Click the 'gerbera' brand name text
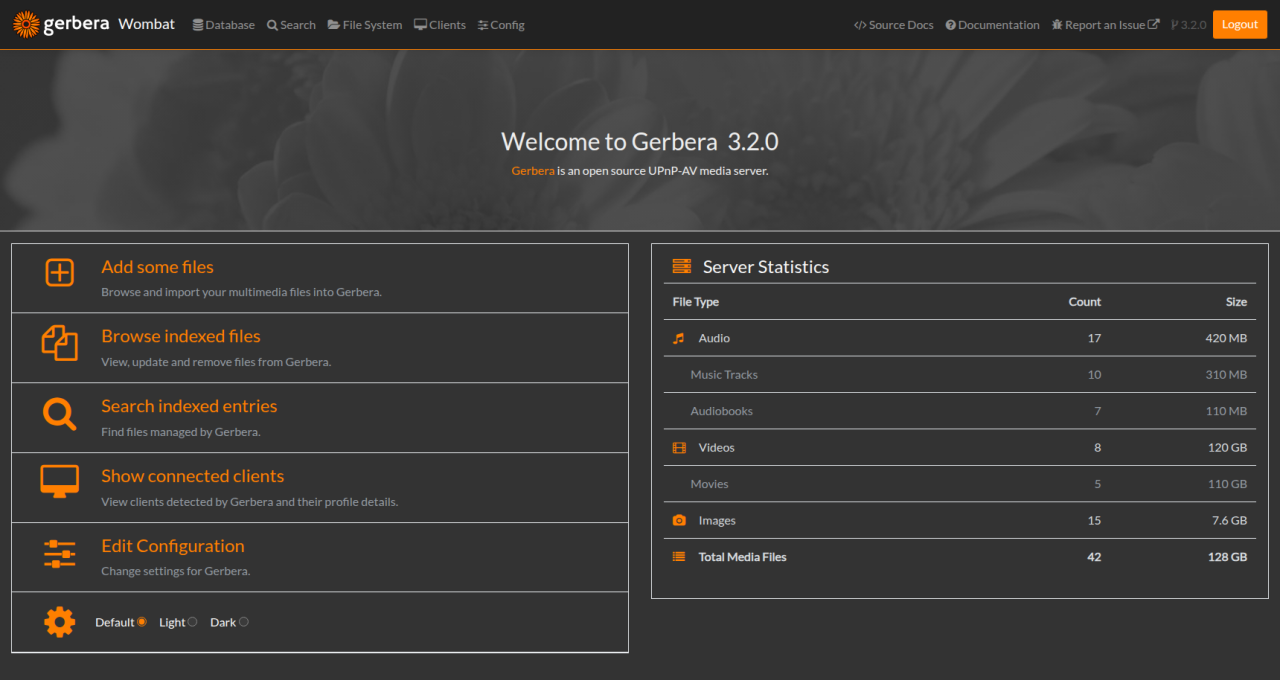Screen dimensions: 1280x680 click(x=76, y=25)
